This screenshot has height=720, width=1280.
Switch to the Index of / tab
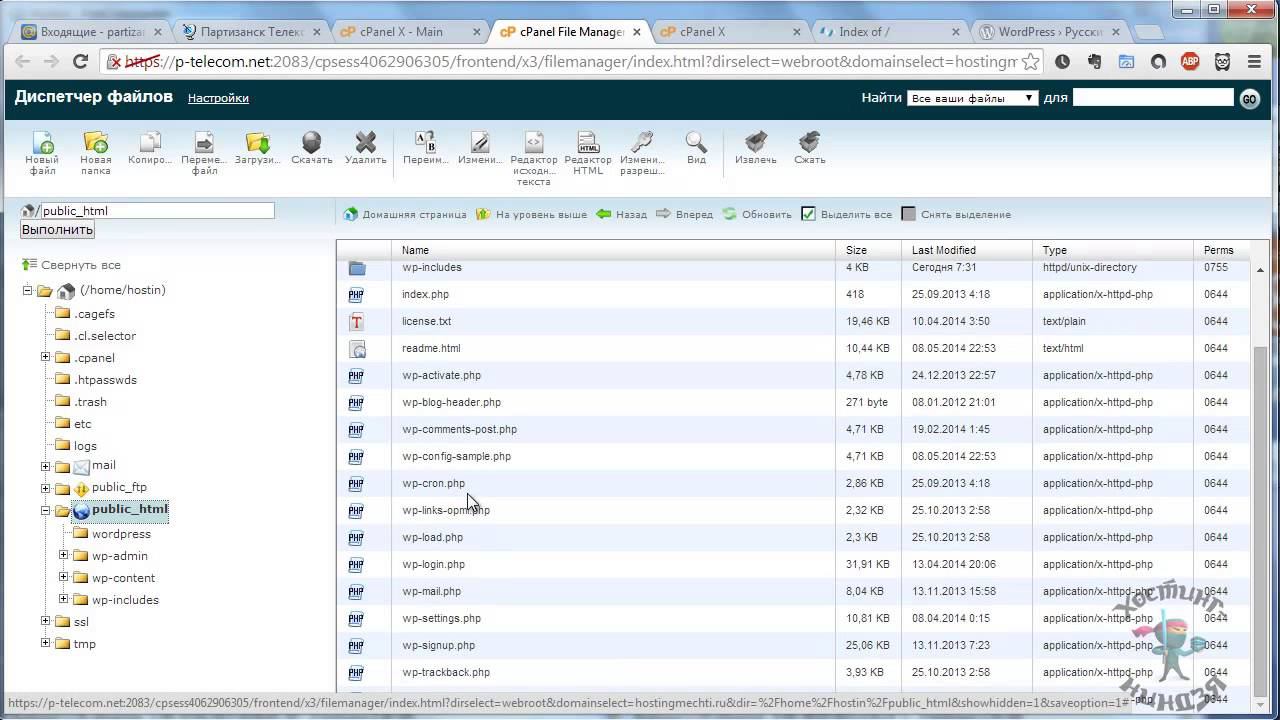(x=880, y=32)
